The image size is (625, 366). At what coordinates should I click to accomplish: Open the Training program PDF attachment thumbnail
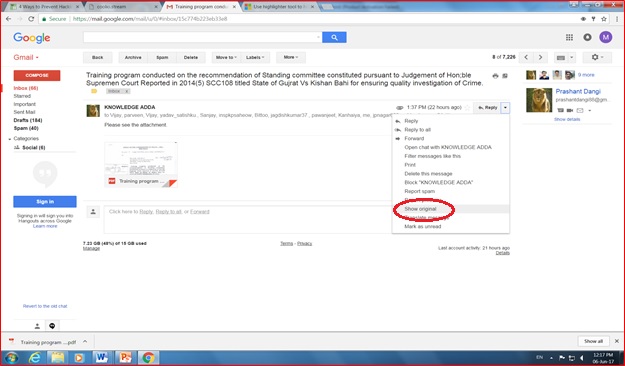(x=141, y=165)
